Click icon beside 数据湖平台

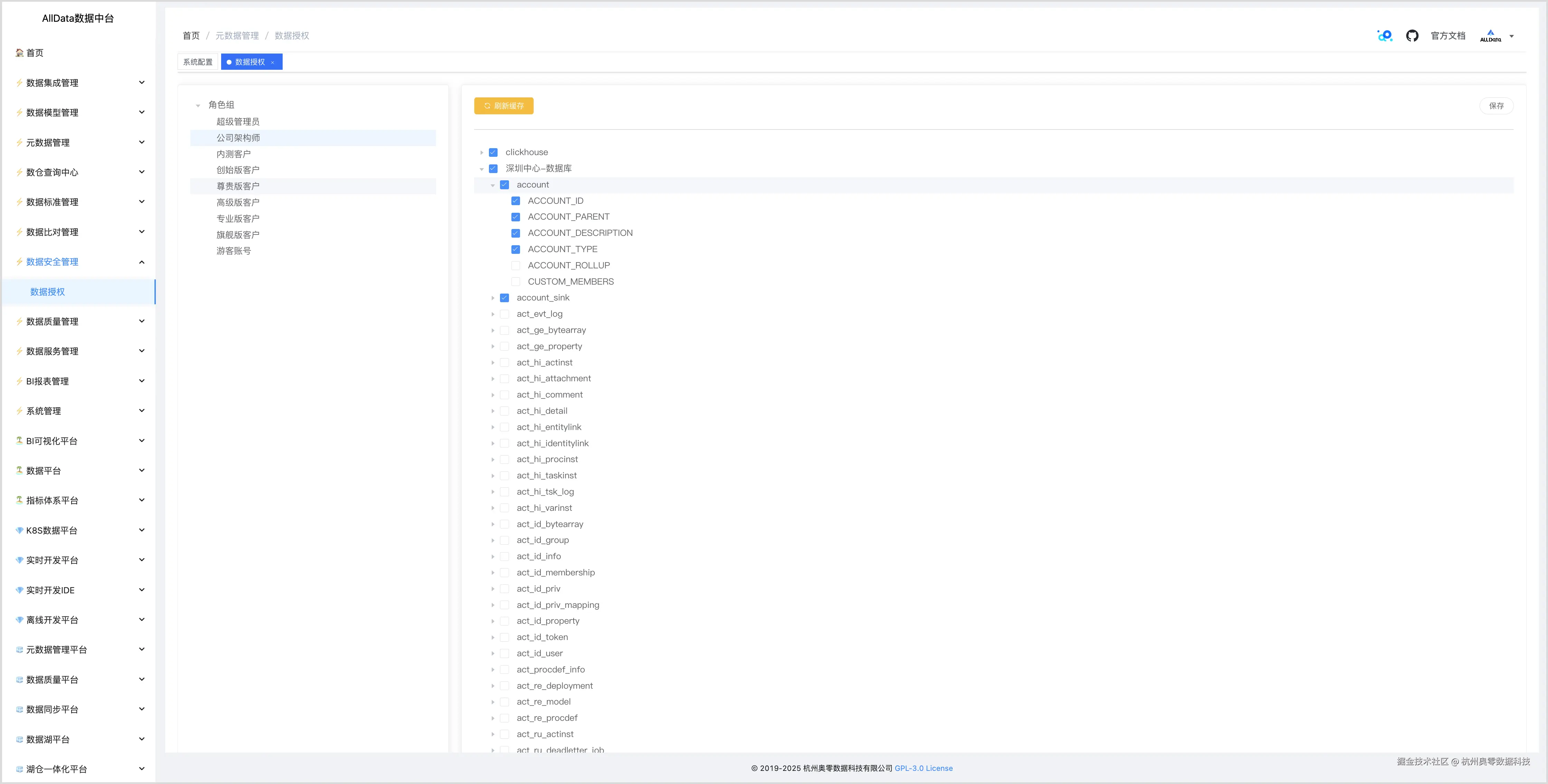[19, 739]
